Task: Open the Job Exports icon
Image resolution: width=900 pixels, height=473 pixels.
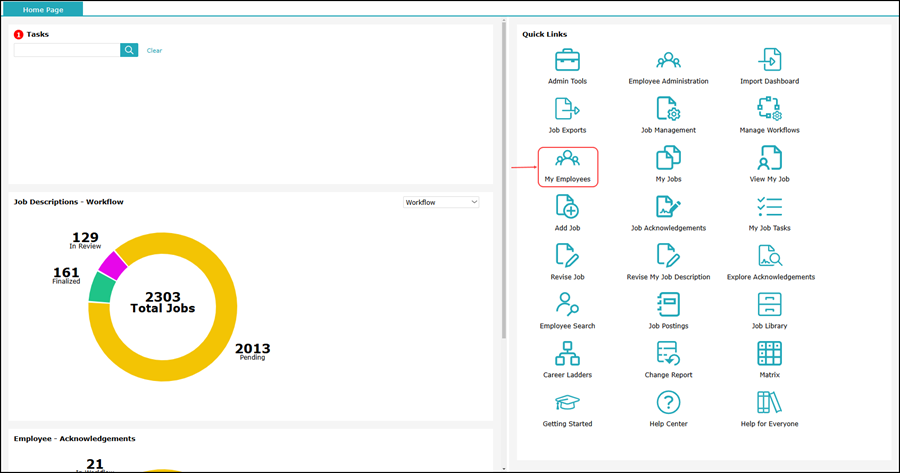Action: pos(567,108)
